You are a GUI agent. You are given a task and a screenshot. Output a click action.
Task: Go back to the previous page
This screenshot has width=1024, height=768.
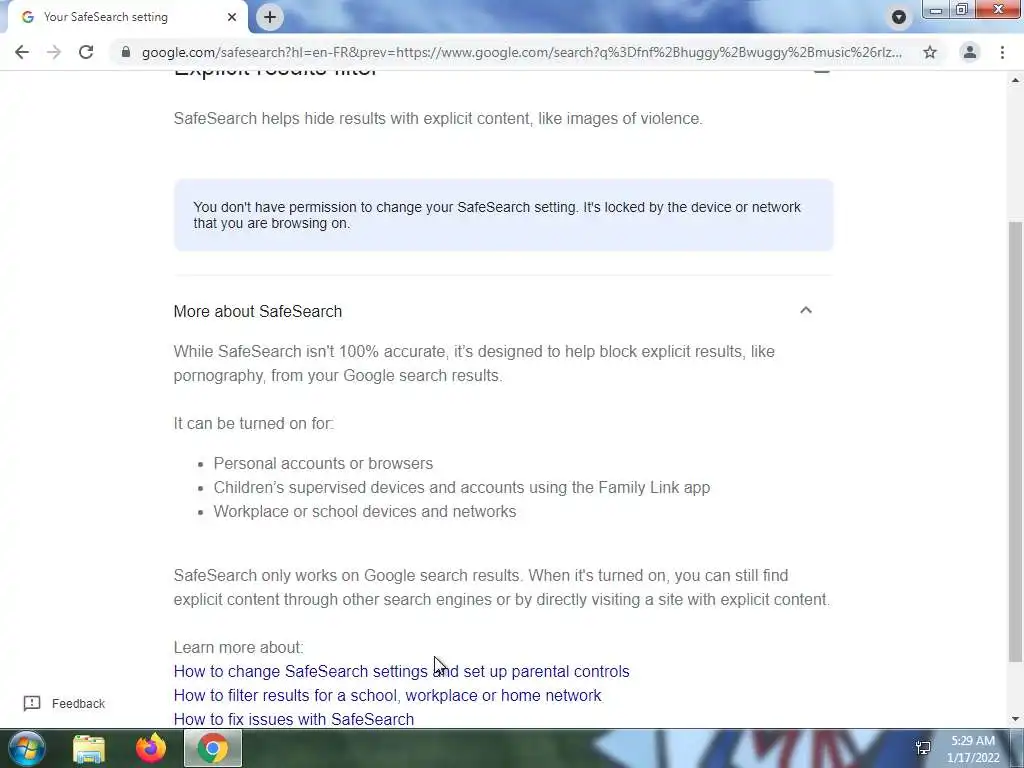pos(22,52)
